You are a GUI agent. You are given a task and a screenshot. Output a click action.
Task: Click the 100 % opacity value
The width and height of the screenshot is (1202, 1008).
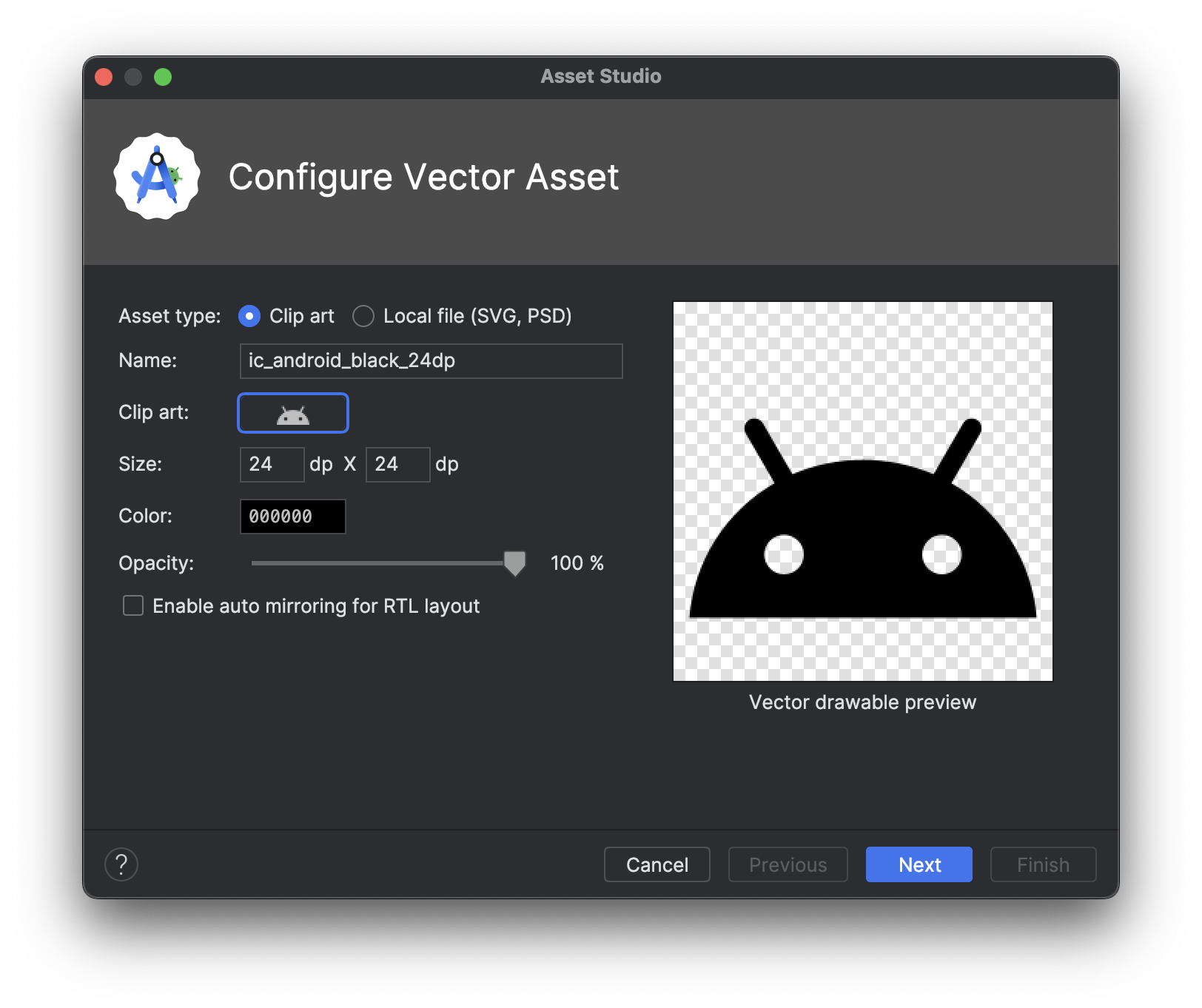click(x=577, y=563)
